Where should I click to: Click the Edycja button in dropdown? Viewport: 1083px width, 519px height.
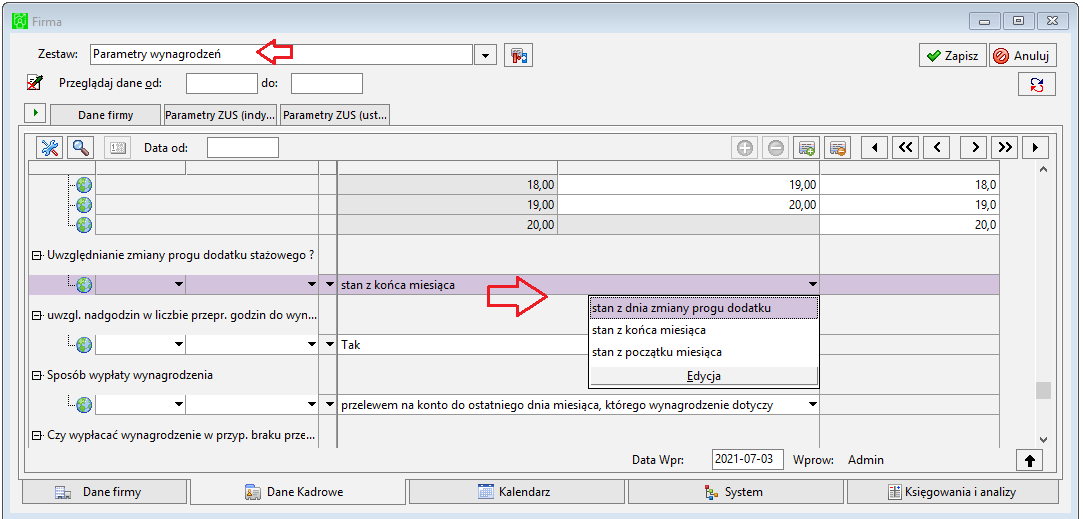coord(703,376)
